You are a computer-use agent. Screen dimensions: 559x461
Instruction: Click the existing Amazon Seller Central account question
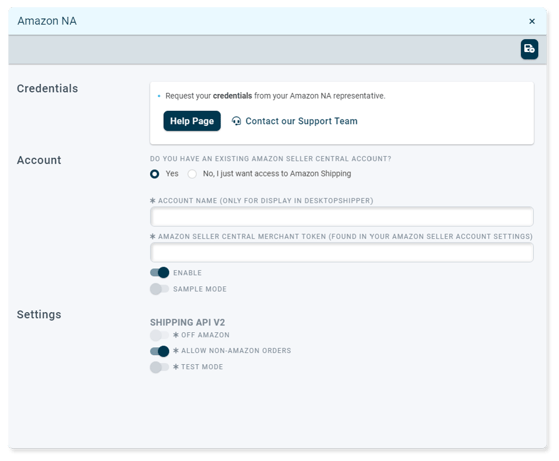point(270,159)
